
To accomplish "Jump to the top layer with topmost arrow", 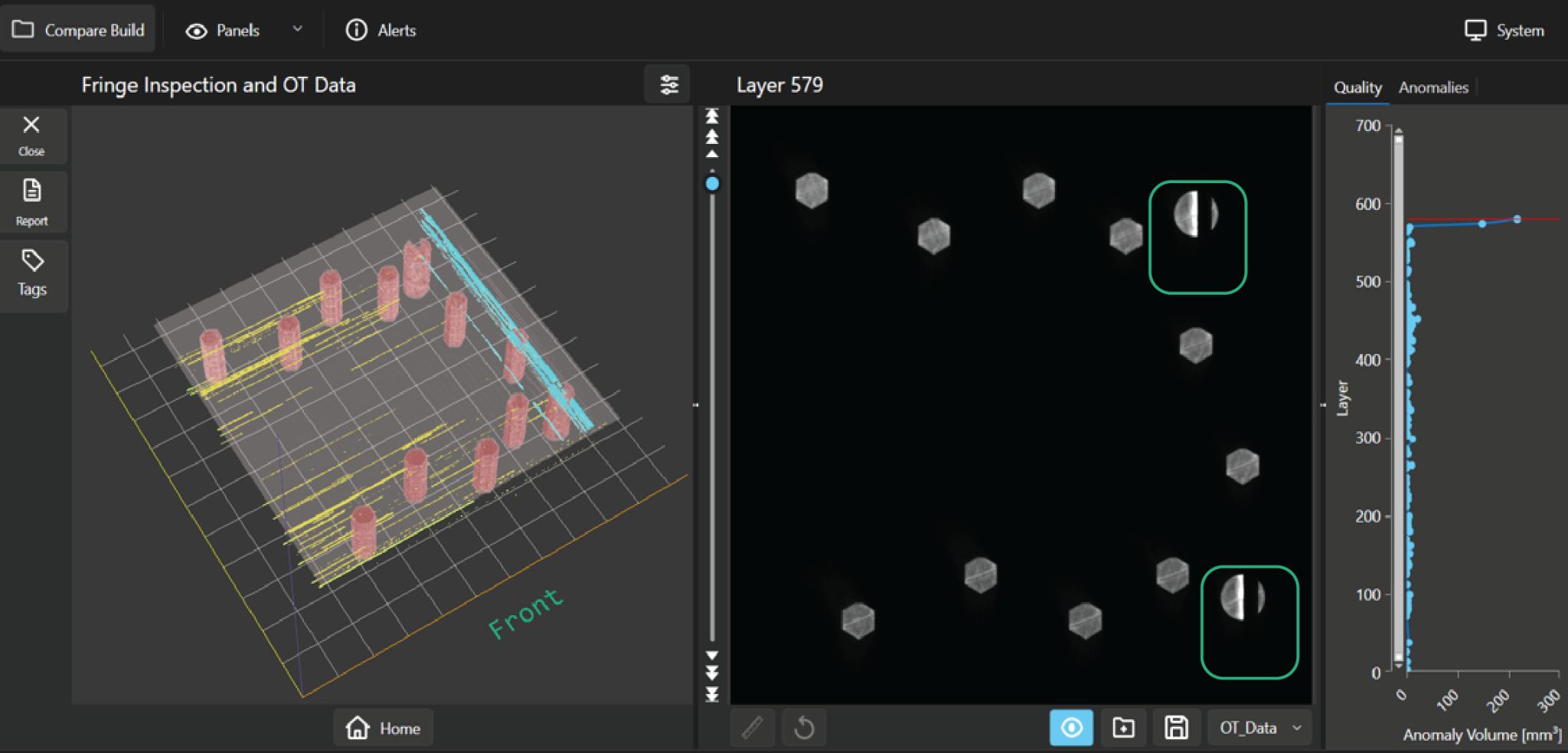I will (712, 116).
